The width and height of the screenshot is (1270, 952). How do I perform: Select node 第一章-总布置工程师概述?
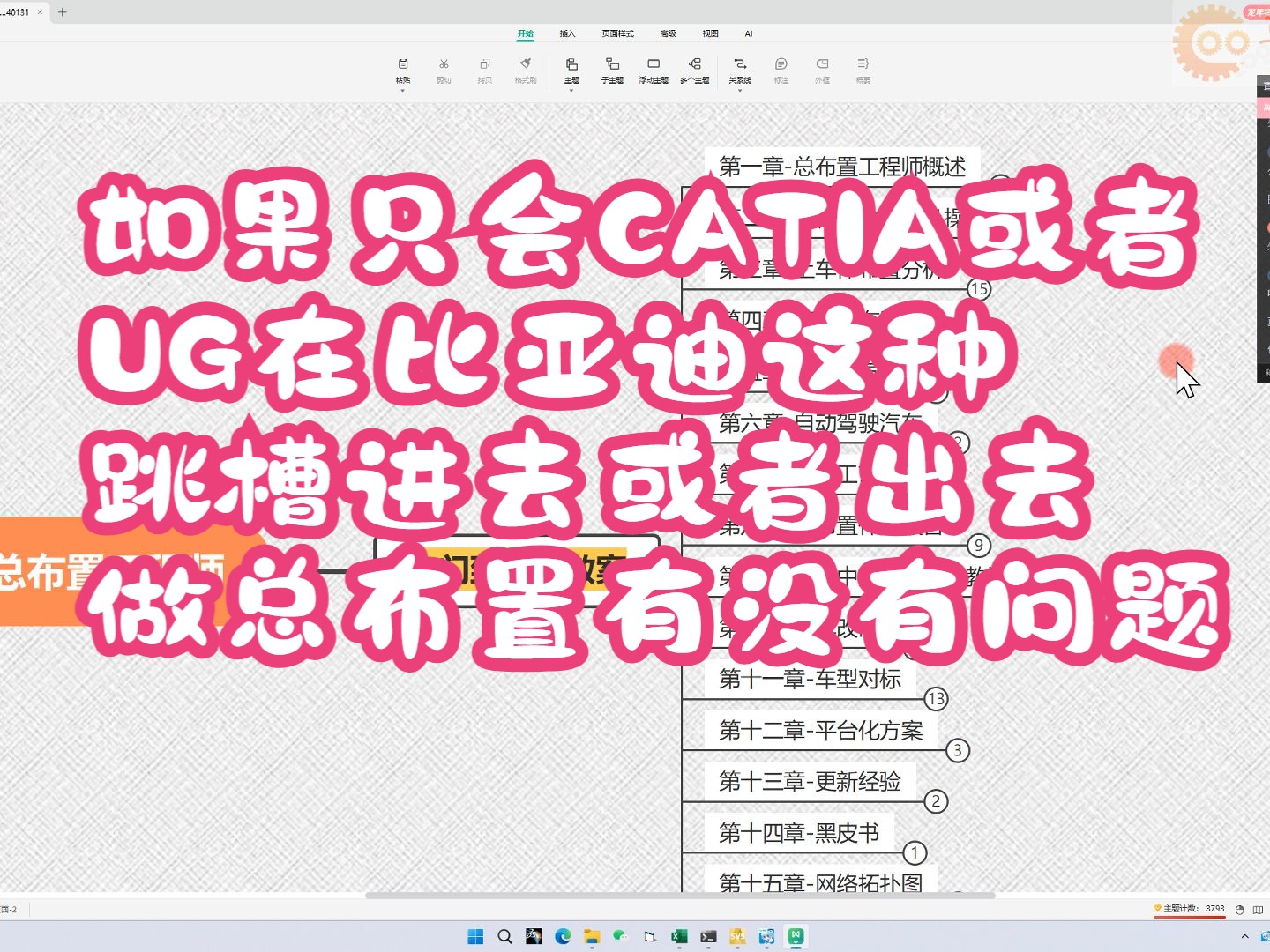pyautogui.click(x=842, y=166)
